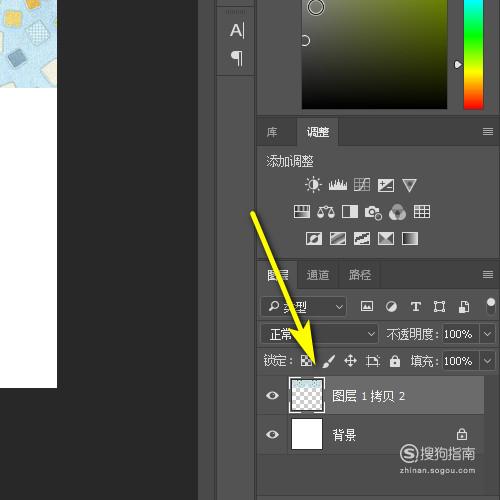Add a Hue/Saturation adjustment
500x500 pixels.
pyautogui.click(x=302, y=212)
